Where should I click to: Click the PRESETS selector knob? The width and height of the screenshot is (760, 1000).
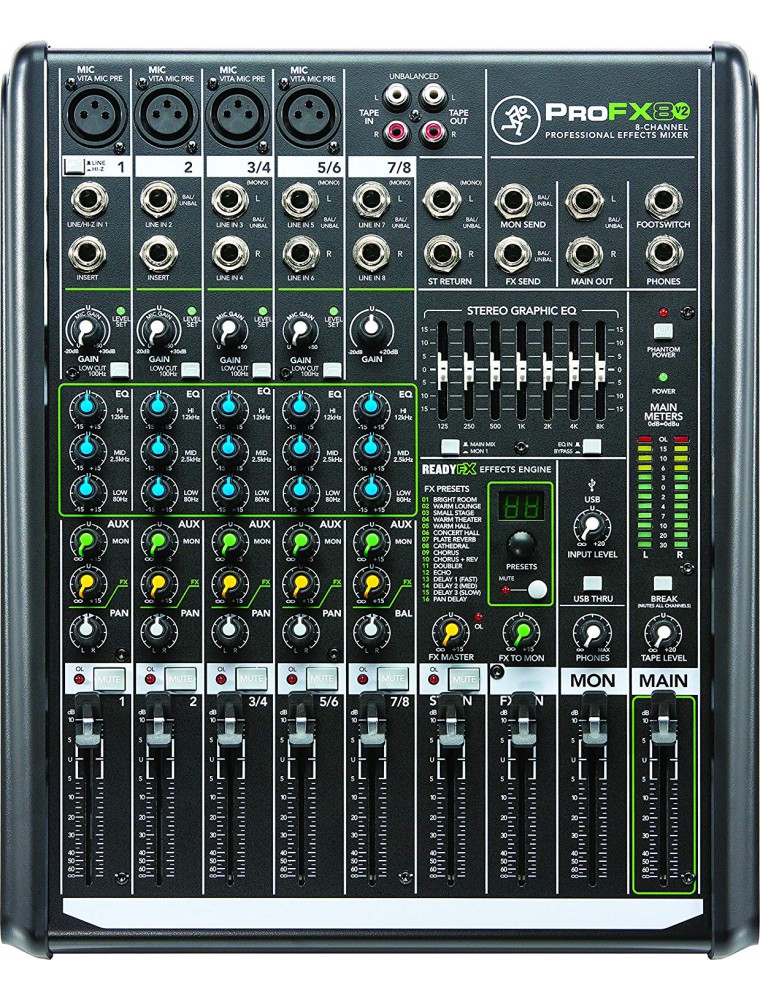[x=521, y=546]
